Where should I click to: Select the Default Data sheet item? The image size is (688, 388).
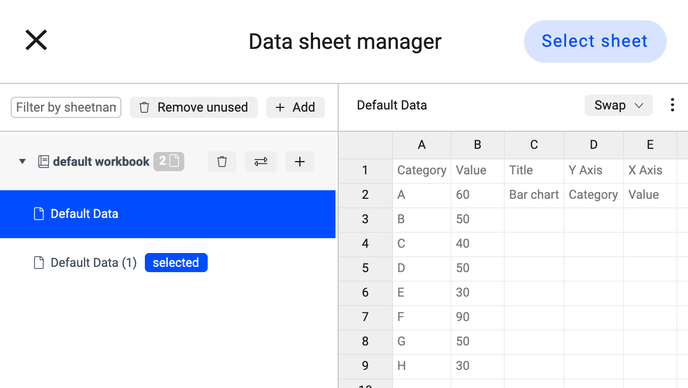168,214
